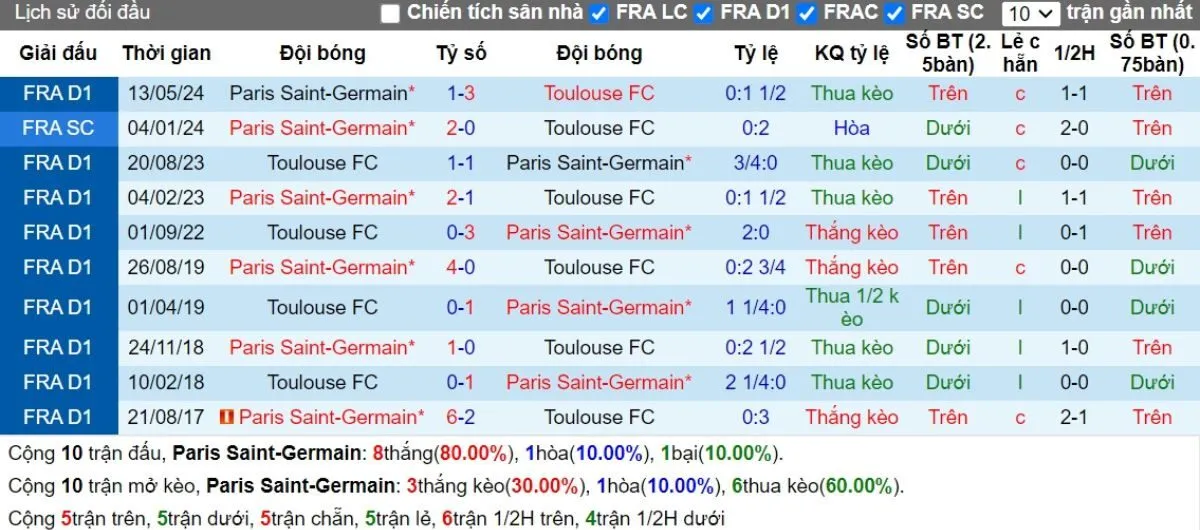This screenshot has height=530, width=1200.
Task: Disable the FRA SC filter checkbox
Action: pos(894,13)
